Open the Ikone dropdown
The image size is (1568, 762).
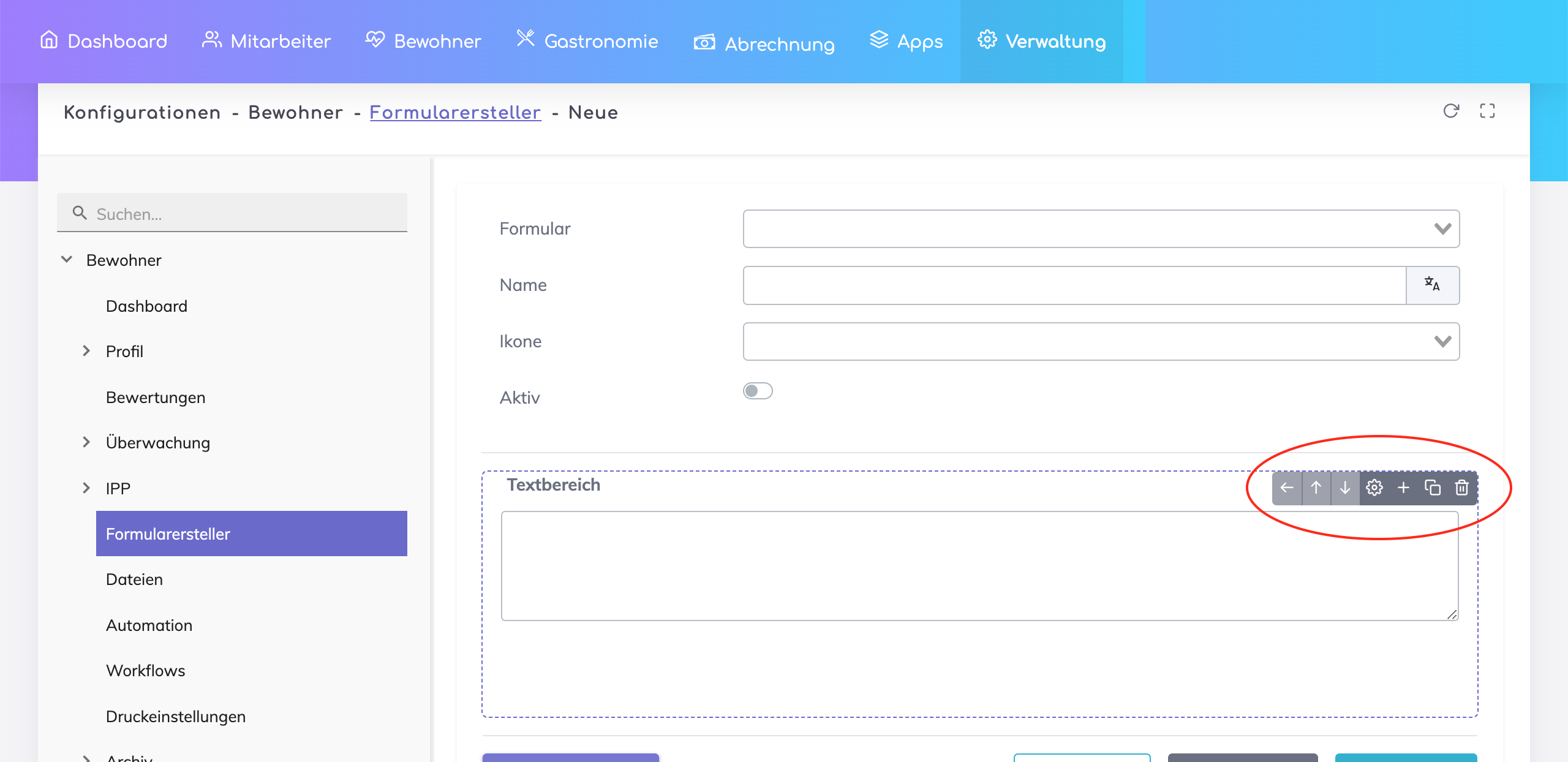(1101, 341)
